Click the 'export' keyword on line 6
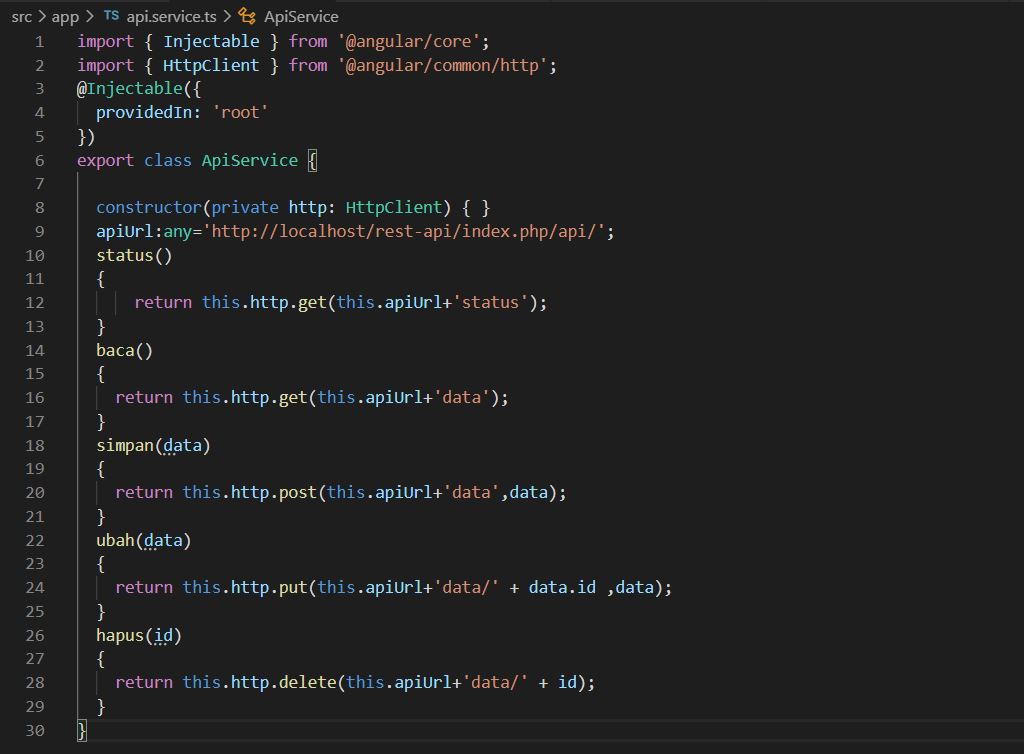This screenshot has width=1024, height=754. pos(105,161)
